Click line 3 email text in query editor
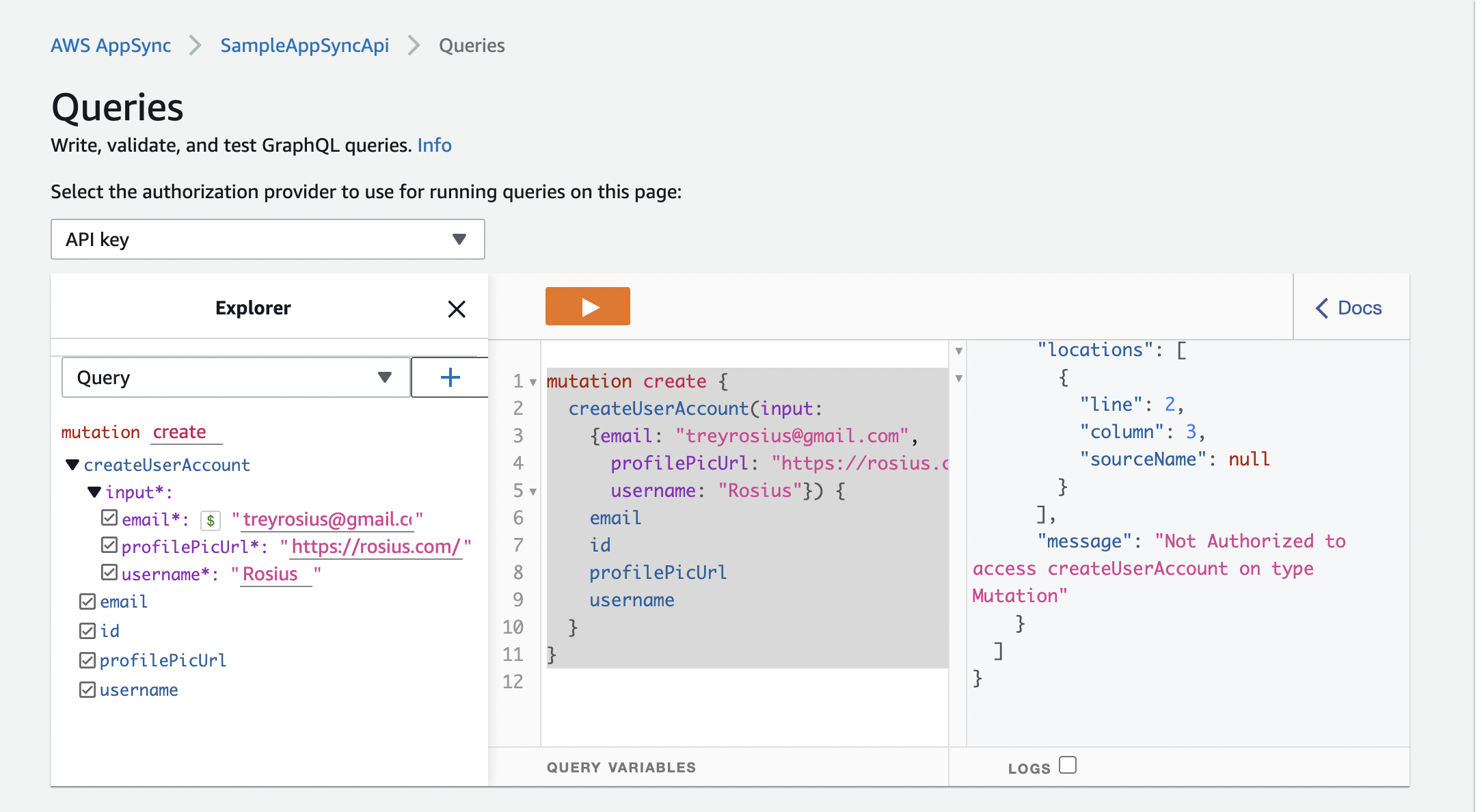Image resolution: width=1482 pixels, height=812 pixels. tap(753, 436)
